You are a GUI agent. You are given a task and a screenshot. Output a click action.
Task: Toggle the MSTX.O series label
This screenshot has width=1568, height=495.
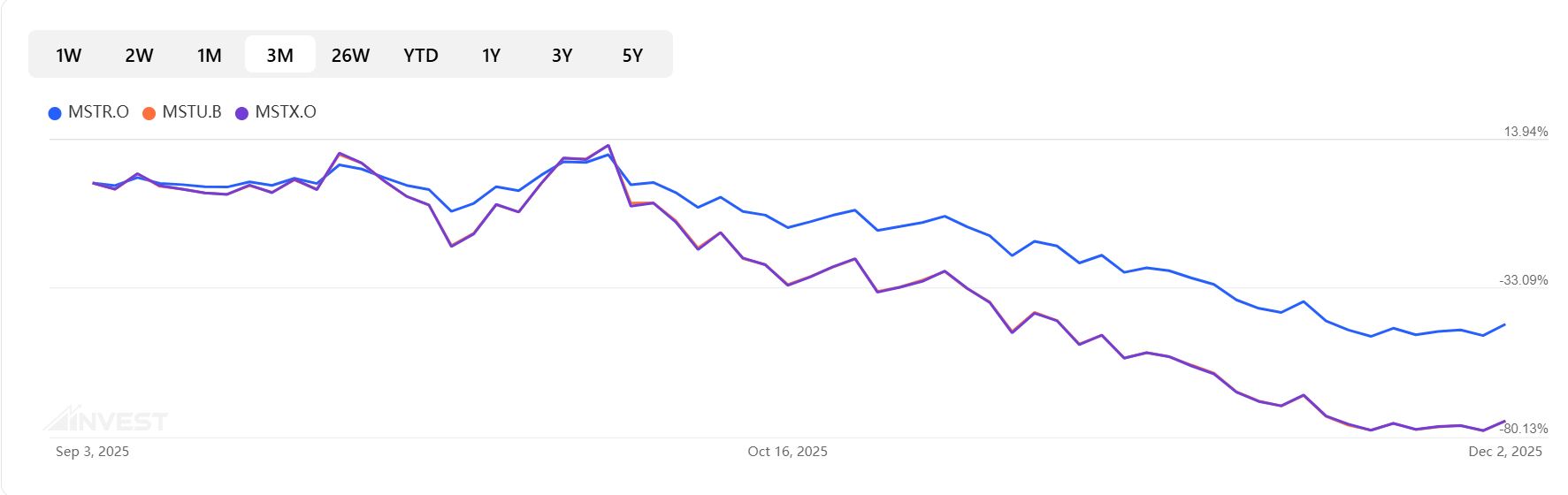[286, 112]
